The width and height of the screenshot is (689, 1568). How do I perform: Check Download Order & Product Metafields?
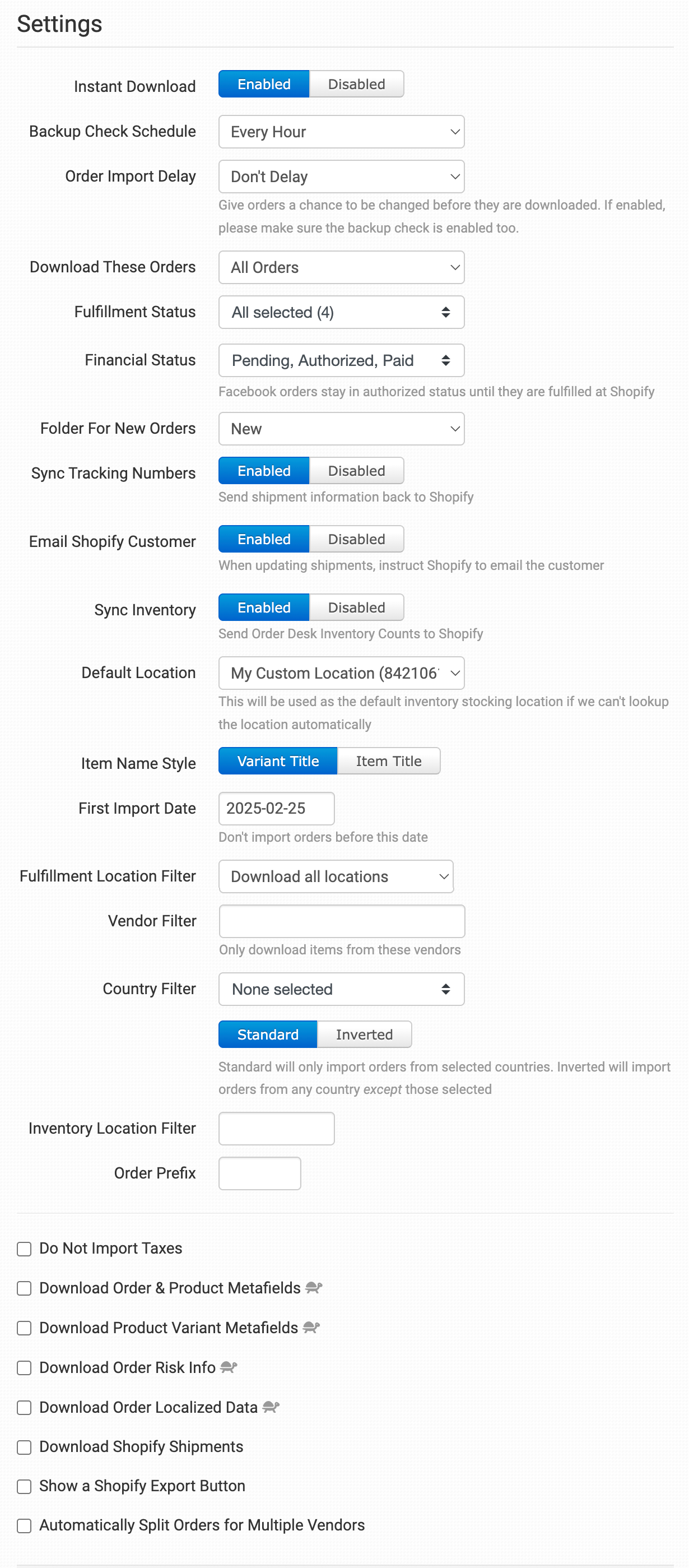(24, 1288)
